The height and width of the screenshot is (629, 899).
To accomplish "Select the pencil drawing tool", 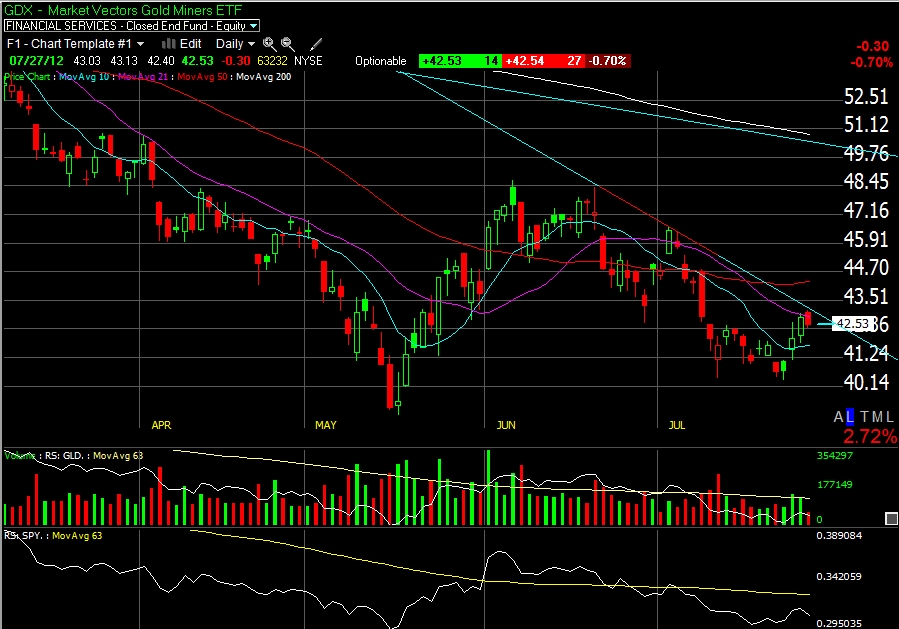I will point(316,44).
